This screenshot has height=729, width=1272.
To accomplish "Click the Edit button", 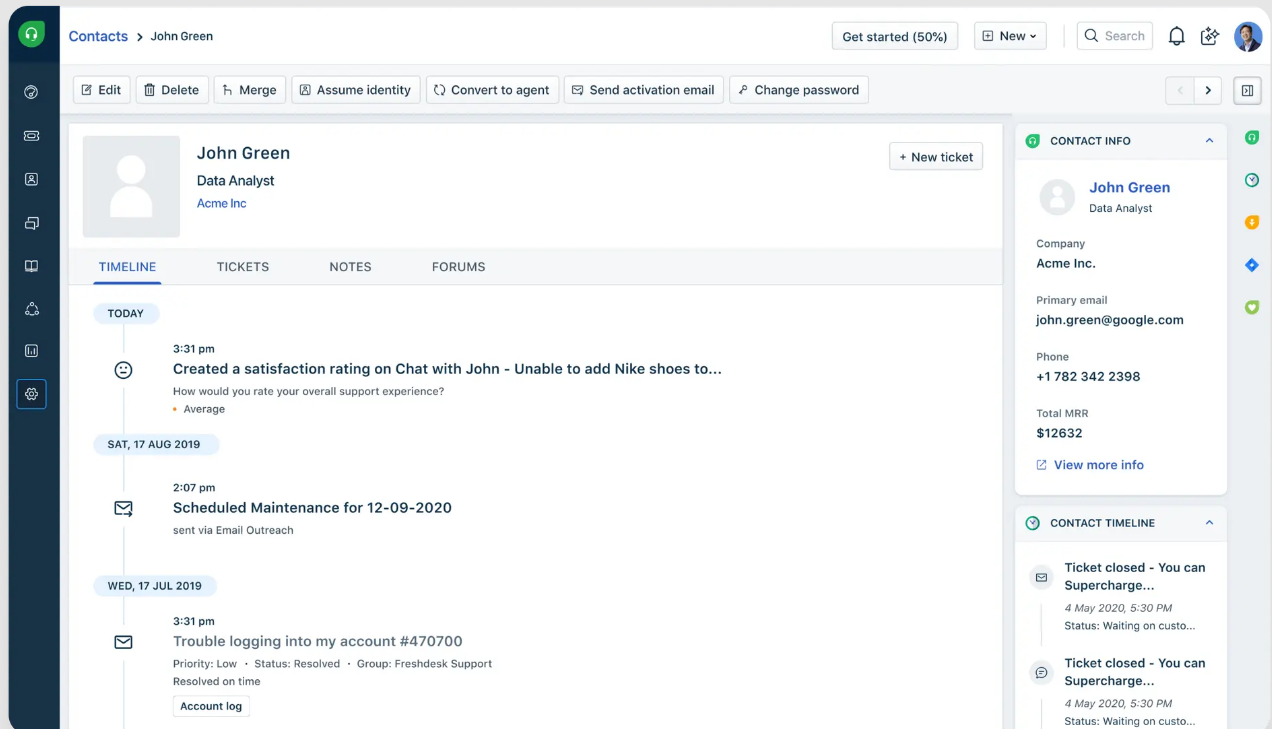I will (101, 90).
